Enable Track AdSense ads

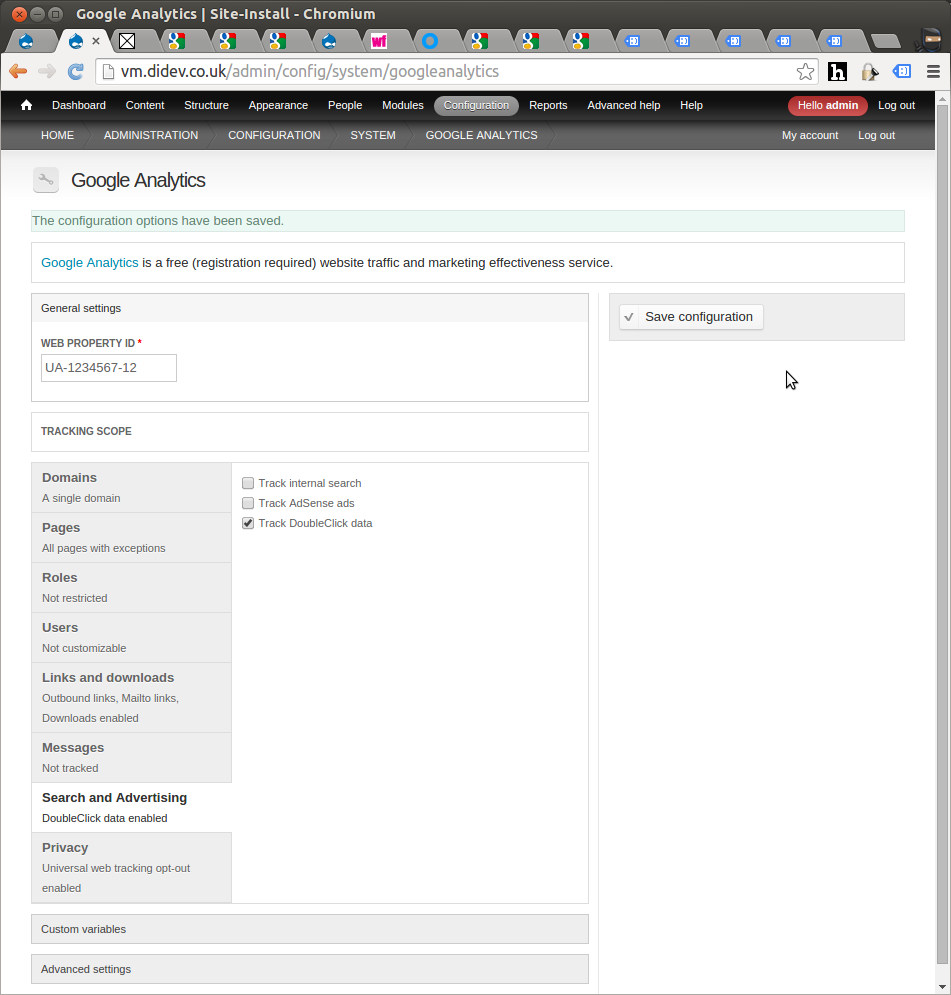tap(248, 503)
